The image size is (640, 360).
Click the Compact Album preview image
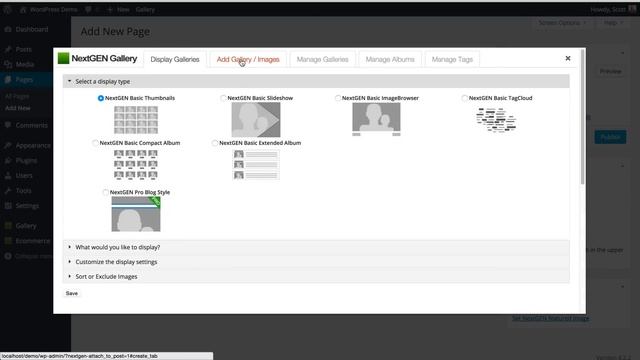(136, 164)
